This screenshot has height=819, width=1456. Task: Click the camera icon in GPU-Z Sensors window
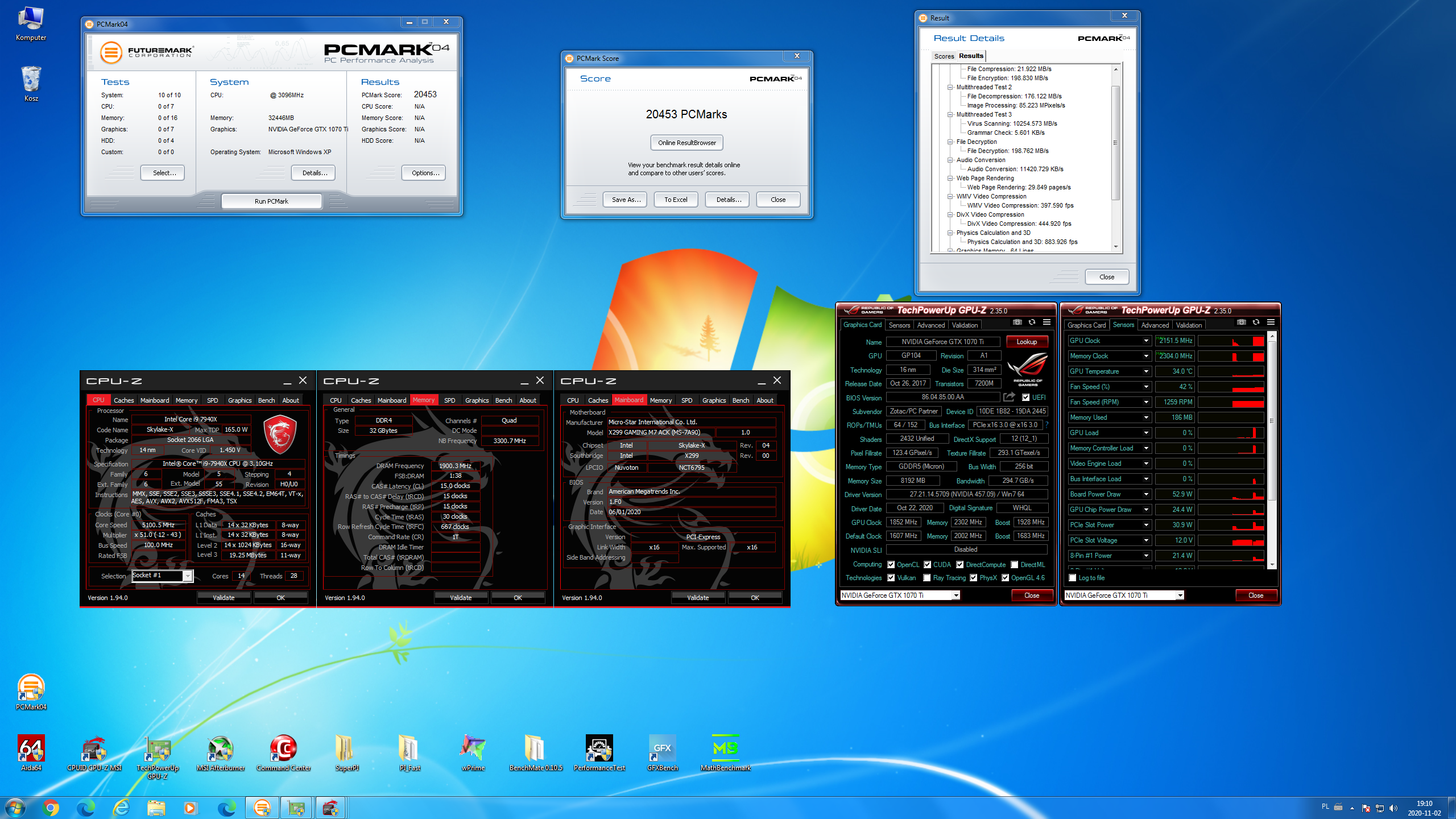point(1241,322)
